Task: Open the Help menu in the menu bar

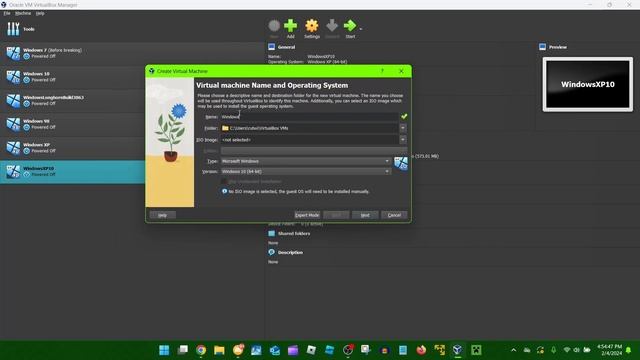Action: tap(40, 13)
